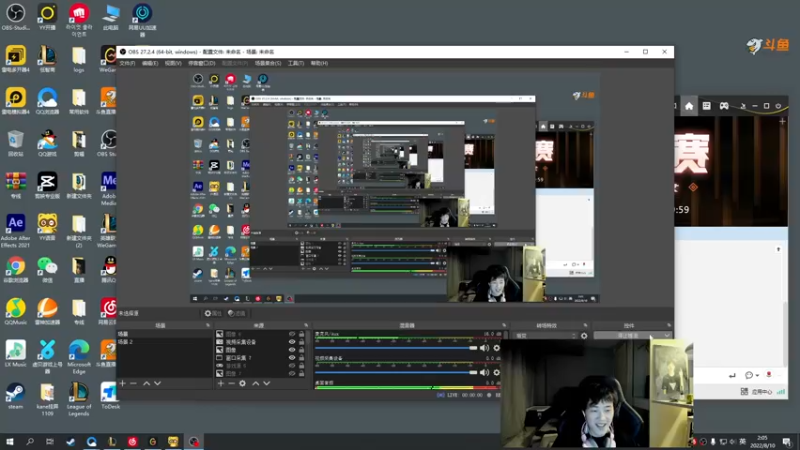Open the gamepad tab in the Douyu window
This screenshot has height=450, width=800.
coord(724,106)
